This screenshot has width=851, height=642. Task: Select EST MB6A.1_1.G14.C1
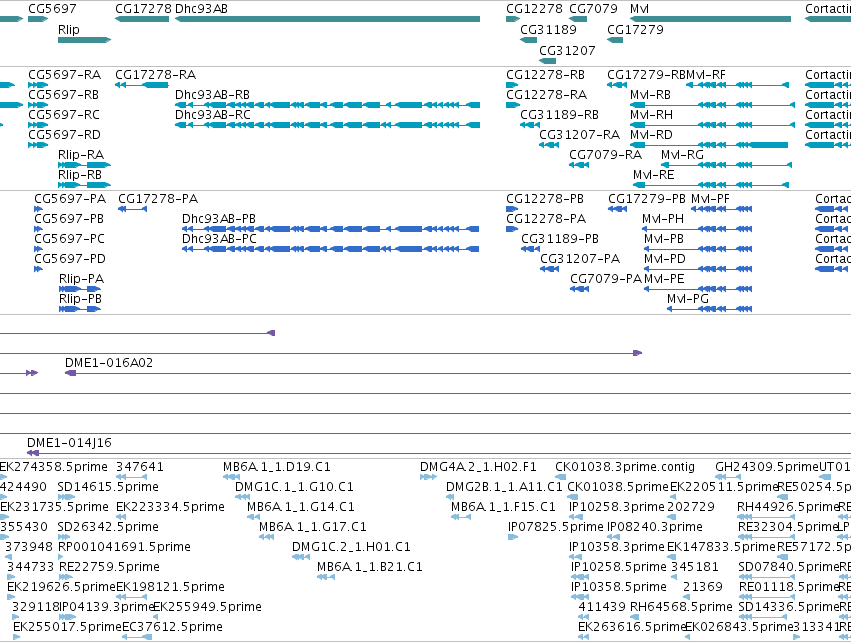[x=255, y=517]
